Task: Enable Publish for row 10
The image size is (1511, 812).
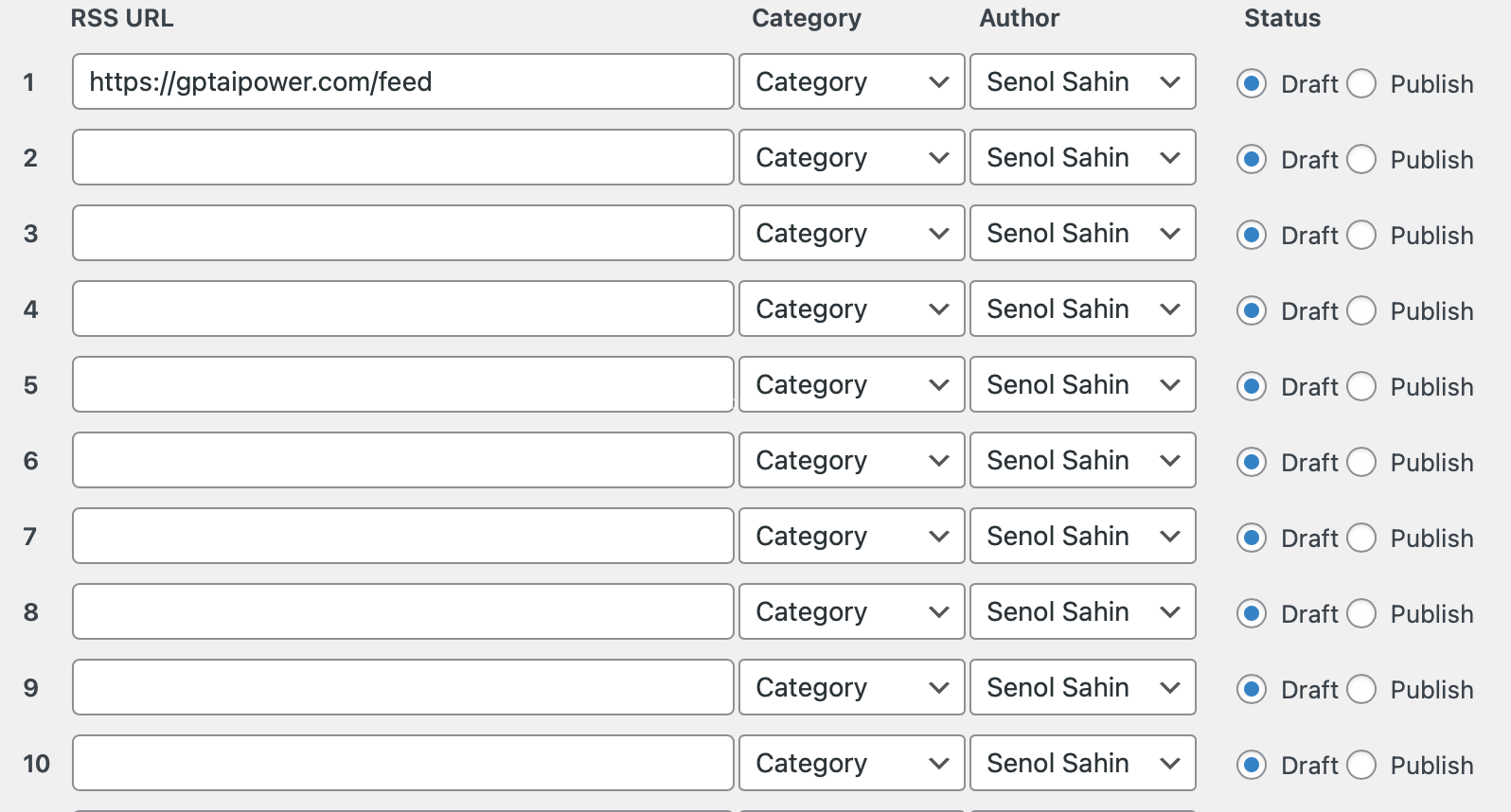Action: (1361, 765)
